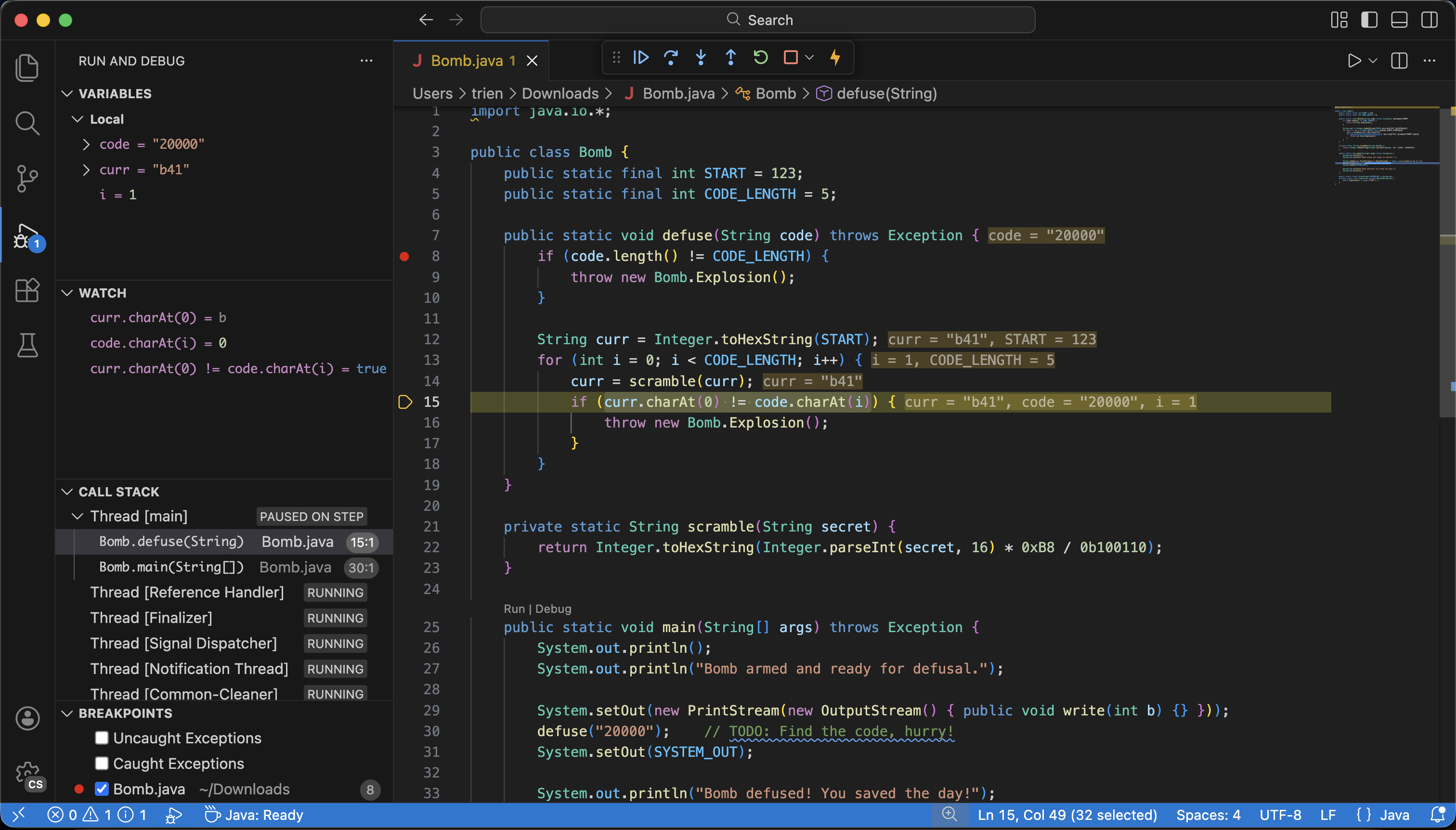Image resolution: width=1456 pixels, height=830 pixels.
Task: Collapse the CALL STACK section
Action: pyautogui.click(x=67, y=492)
